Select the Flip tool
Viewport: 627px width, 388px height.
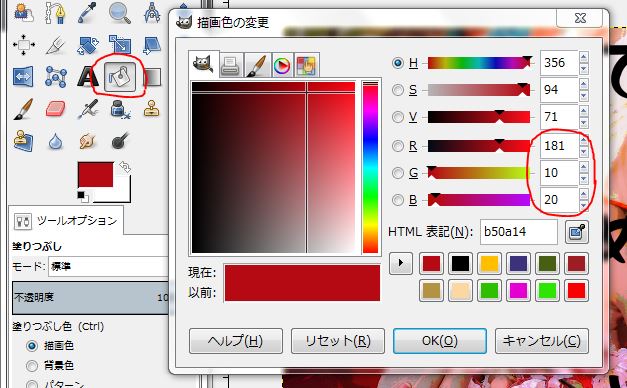pos(23,76)
